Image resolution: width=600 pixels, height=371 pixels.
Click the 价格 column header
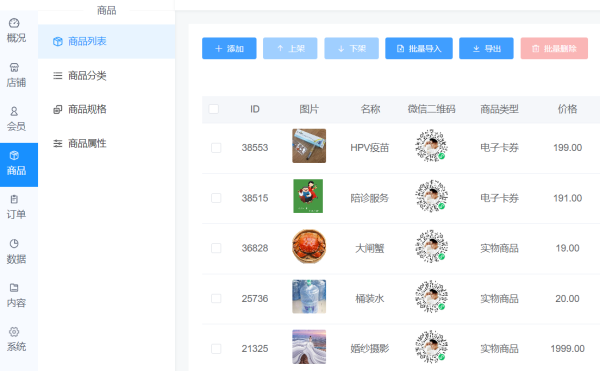567,109
